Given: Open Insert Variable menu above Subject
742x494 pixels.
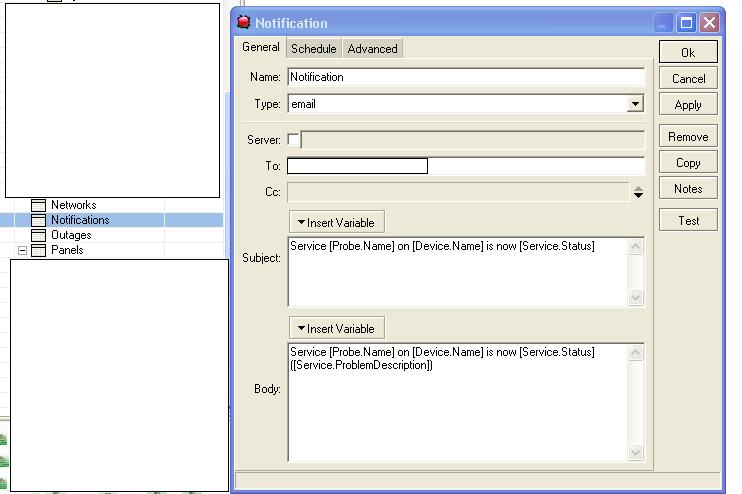Looking at the screenshot, I should tap(336, 222).
